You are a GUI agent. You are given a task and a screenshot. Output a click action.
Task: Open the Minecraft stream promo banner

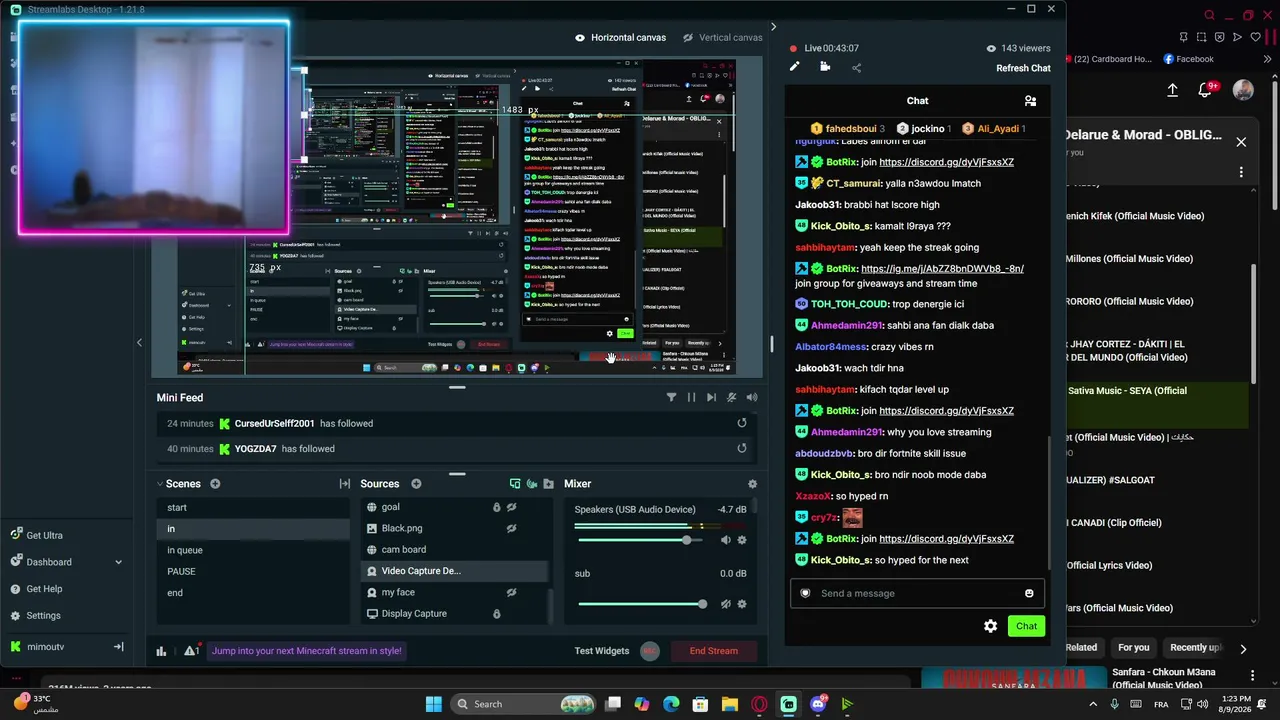point(307,651)
